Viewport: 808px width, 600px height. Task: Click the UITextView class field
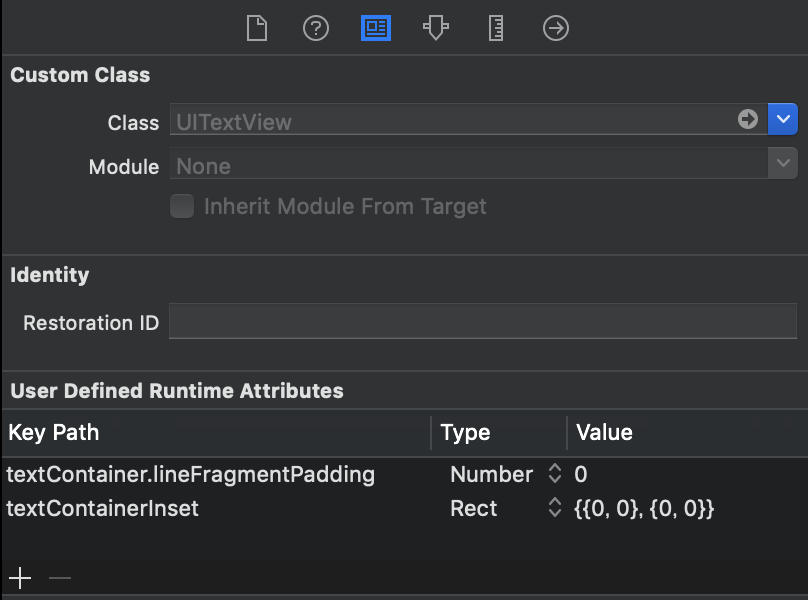[450, 121]
